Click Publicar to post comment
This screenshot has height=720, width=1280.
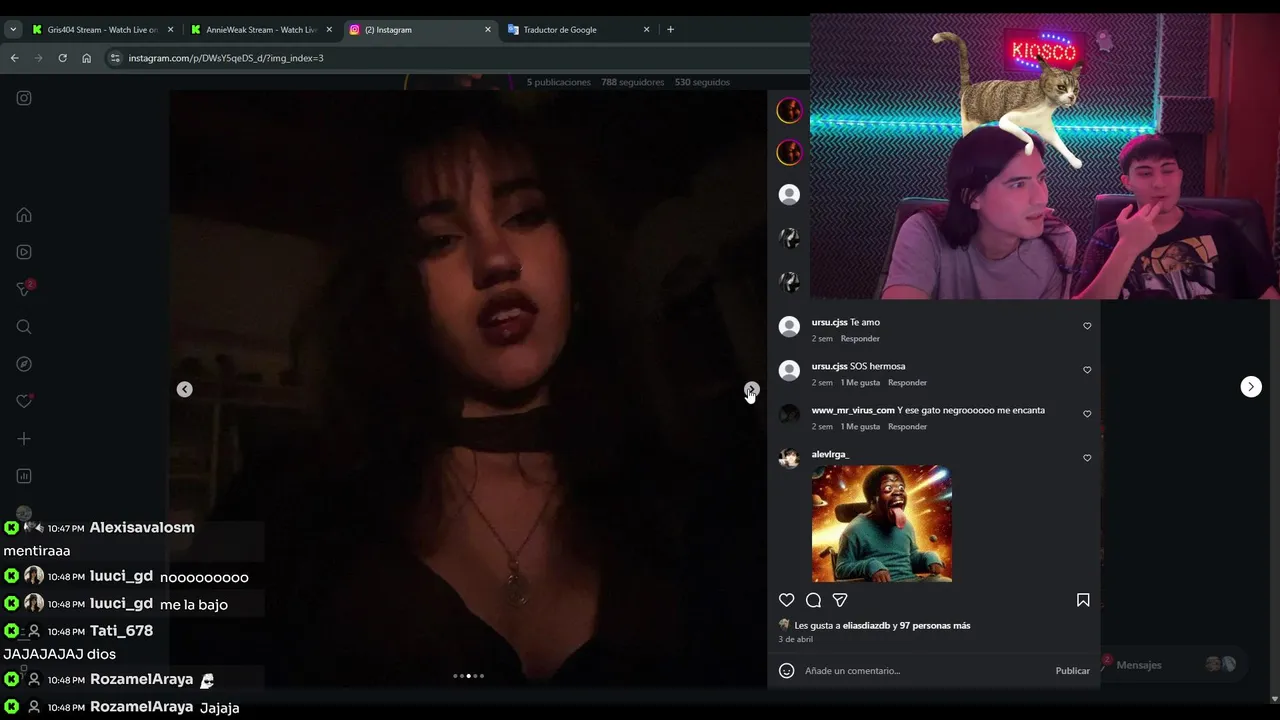[x=1072, y=671]
